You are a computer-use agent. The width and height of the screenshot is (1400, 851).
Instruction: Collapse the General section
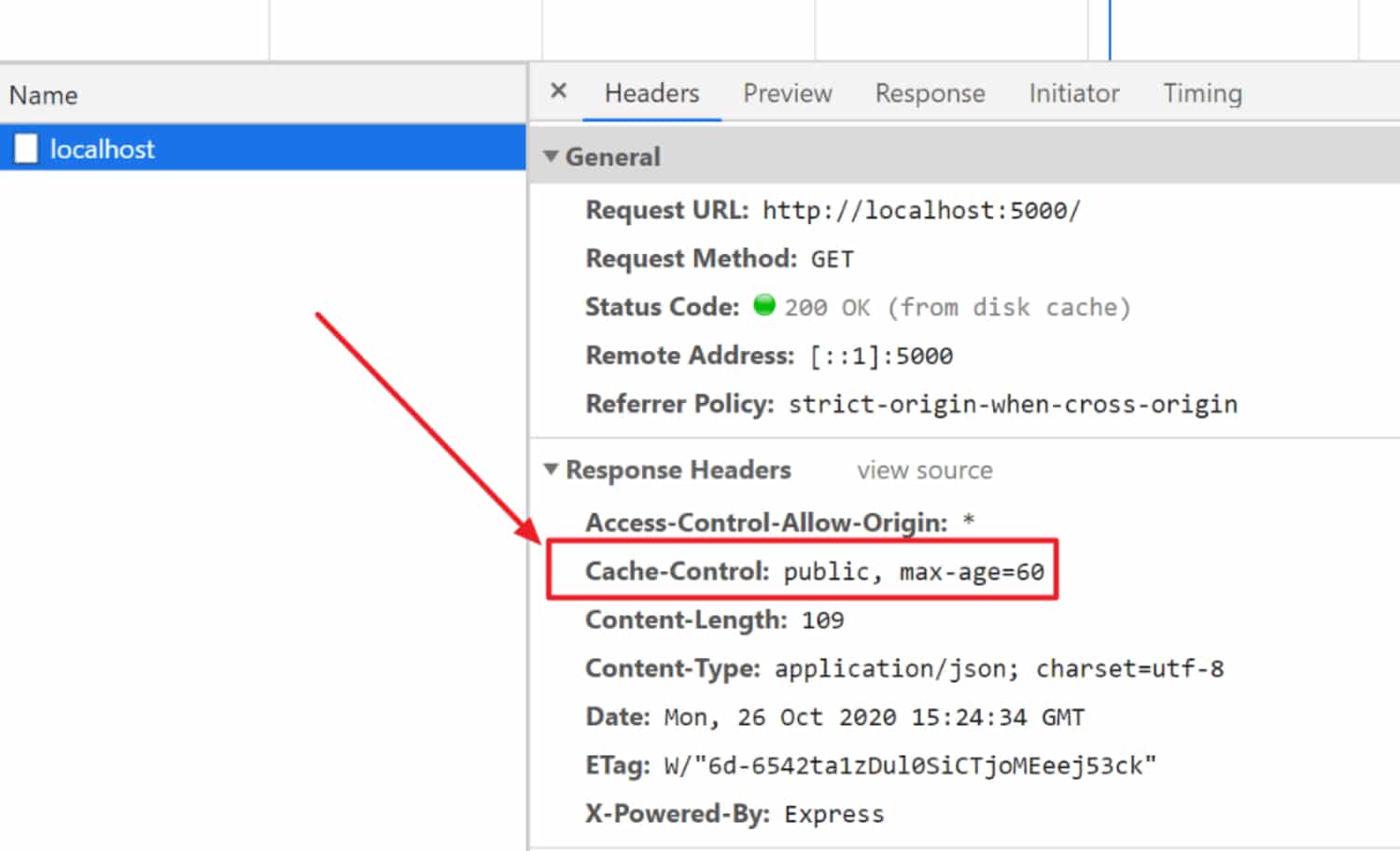click(x=552, y=156)
